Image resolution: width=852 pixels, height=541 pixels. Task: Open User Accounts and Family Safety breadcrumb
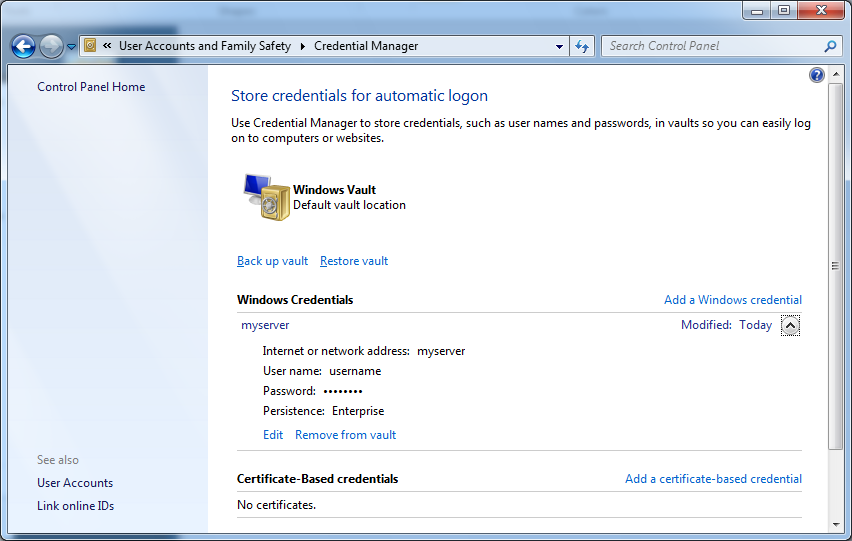205,46
